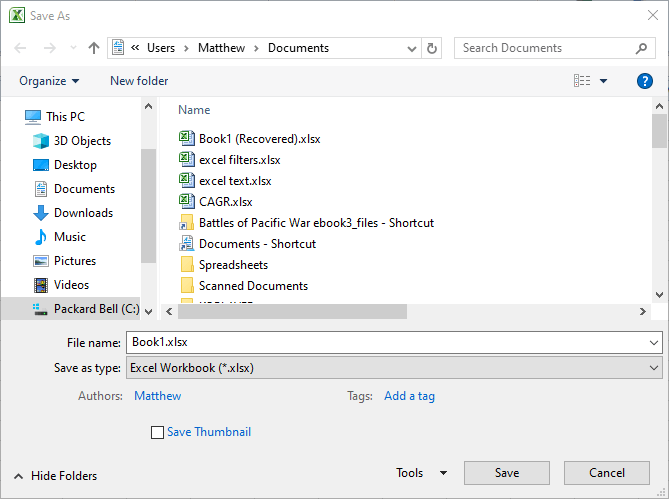Click the file list scroll up arrow
This screenshot has width=669, height=499.
[659, 106]
